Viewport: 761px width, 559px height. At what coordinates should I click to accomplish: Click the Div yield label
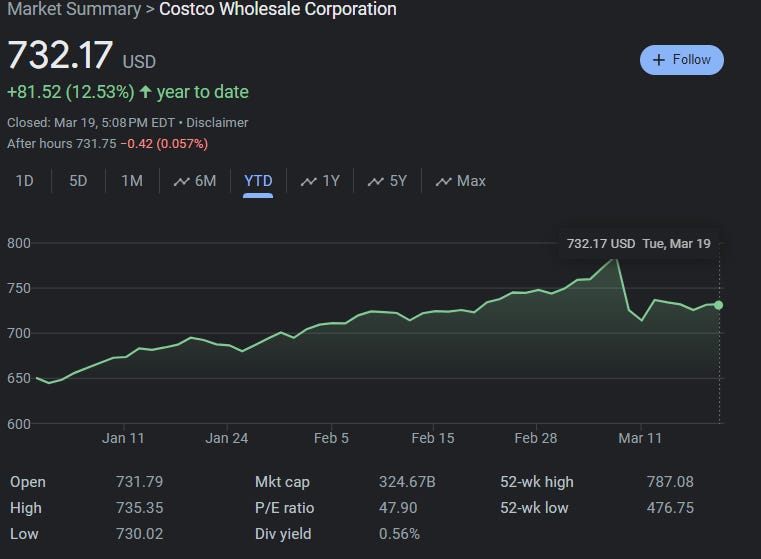tap(283, 534)
